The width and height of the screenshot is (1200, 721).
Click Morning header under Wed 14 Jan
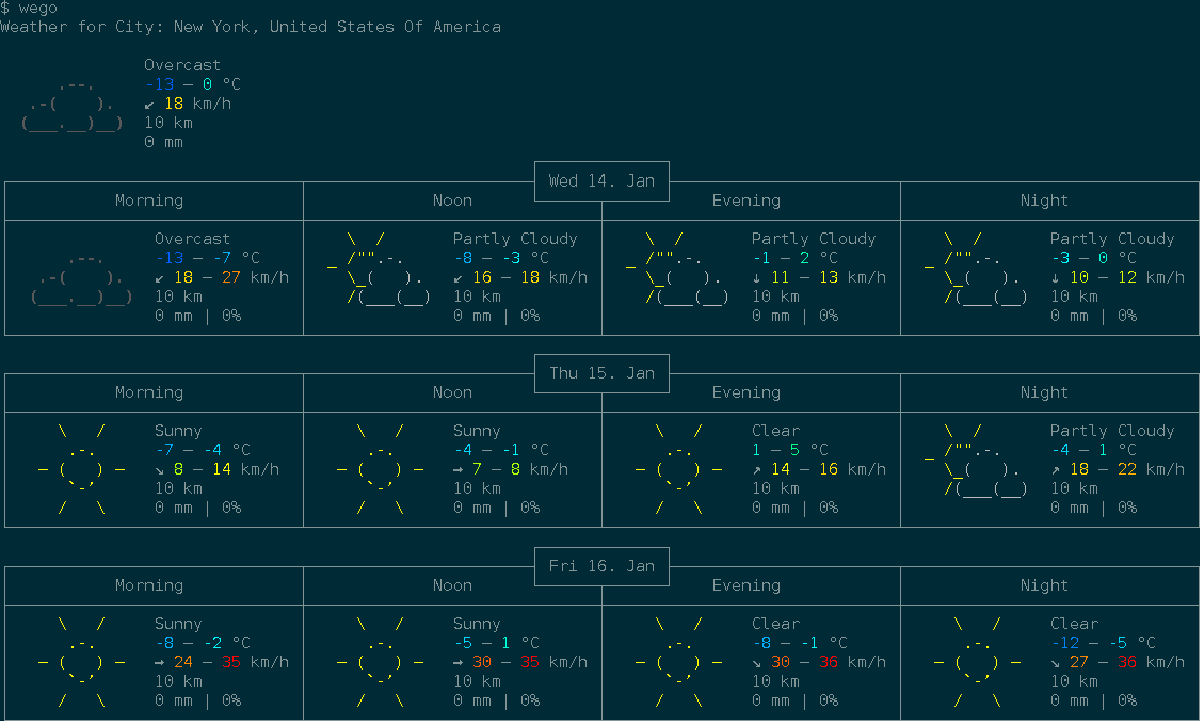[149, 200]
